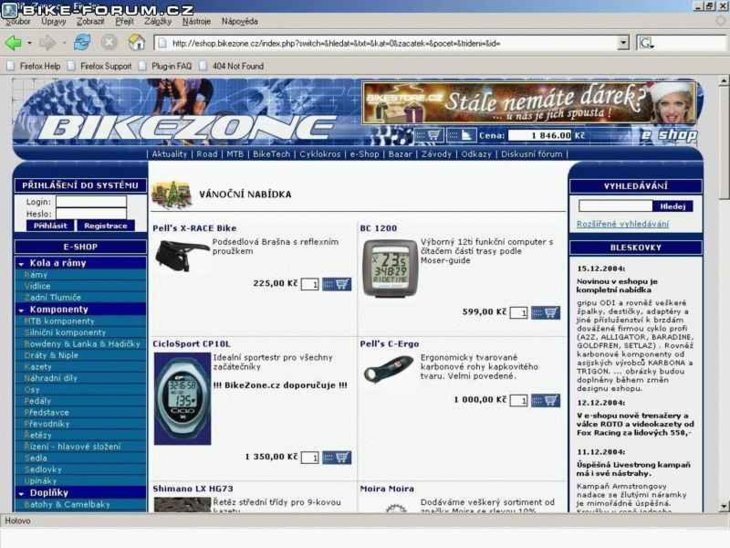Click the header icon next to Cena
The width and height of the screenshot is (730, 548).
(x=461, y=135)
